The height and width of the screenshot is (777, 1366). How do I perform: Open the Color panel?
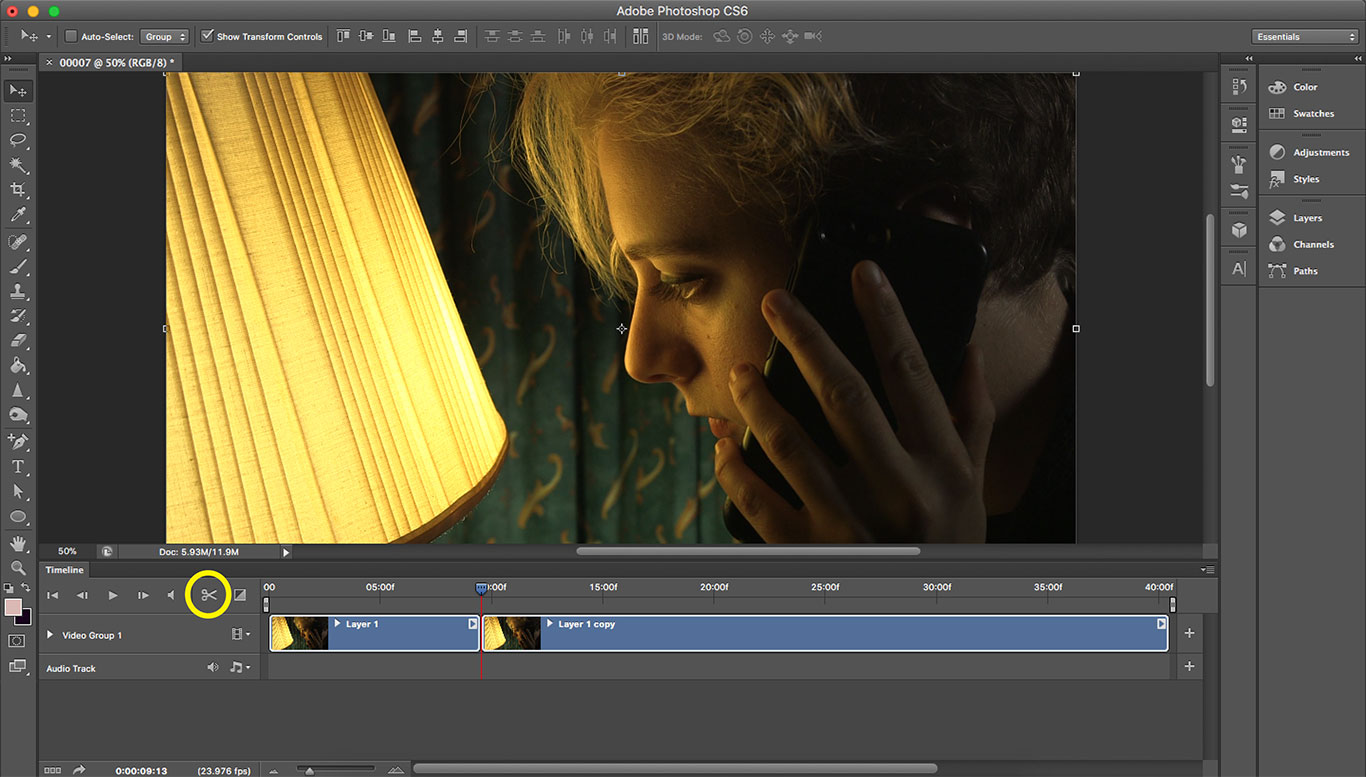[x=1305, y=87]
